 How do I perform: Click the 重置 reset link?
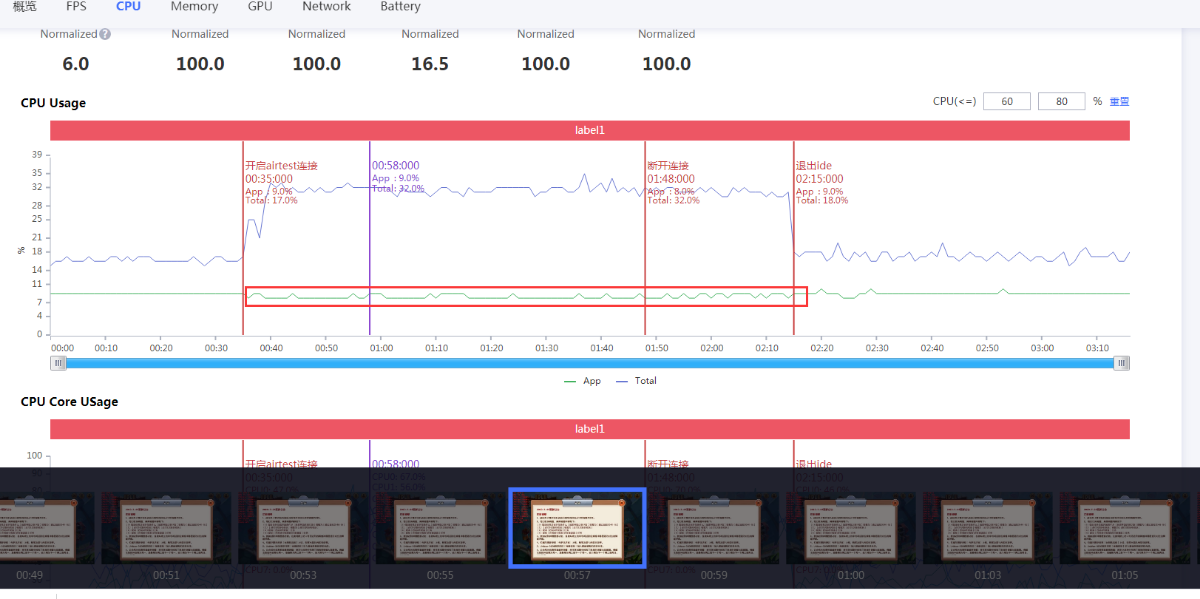pos(1119,101)
